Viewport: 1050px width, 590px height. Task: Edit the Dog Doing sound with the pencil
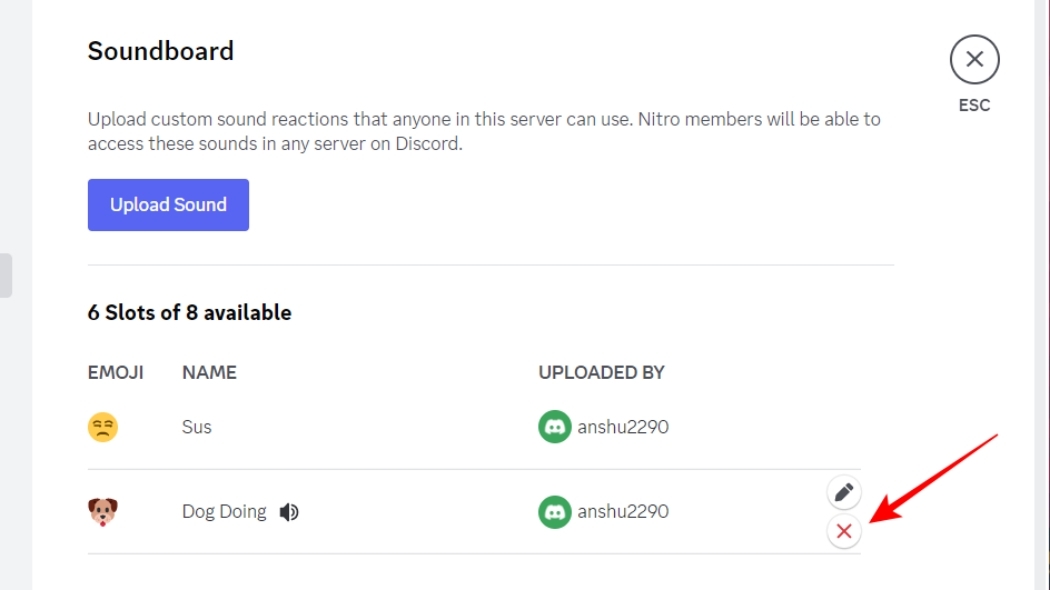point(843,491)
